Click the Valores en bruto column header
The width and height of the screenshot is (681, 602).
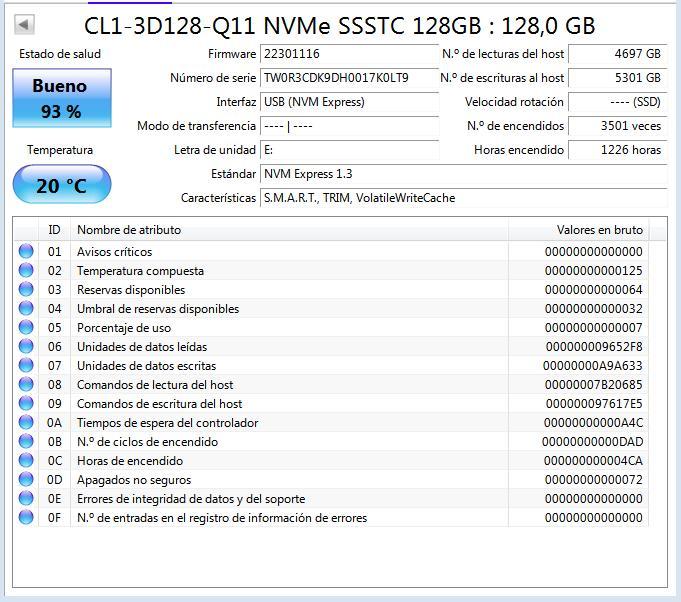(579, 230)
